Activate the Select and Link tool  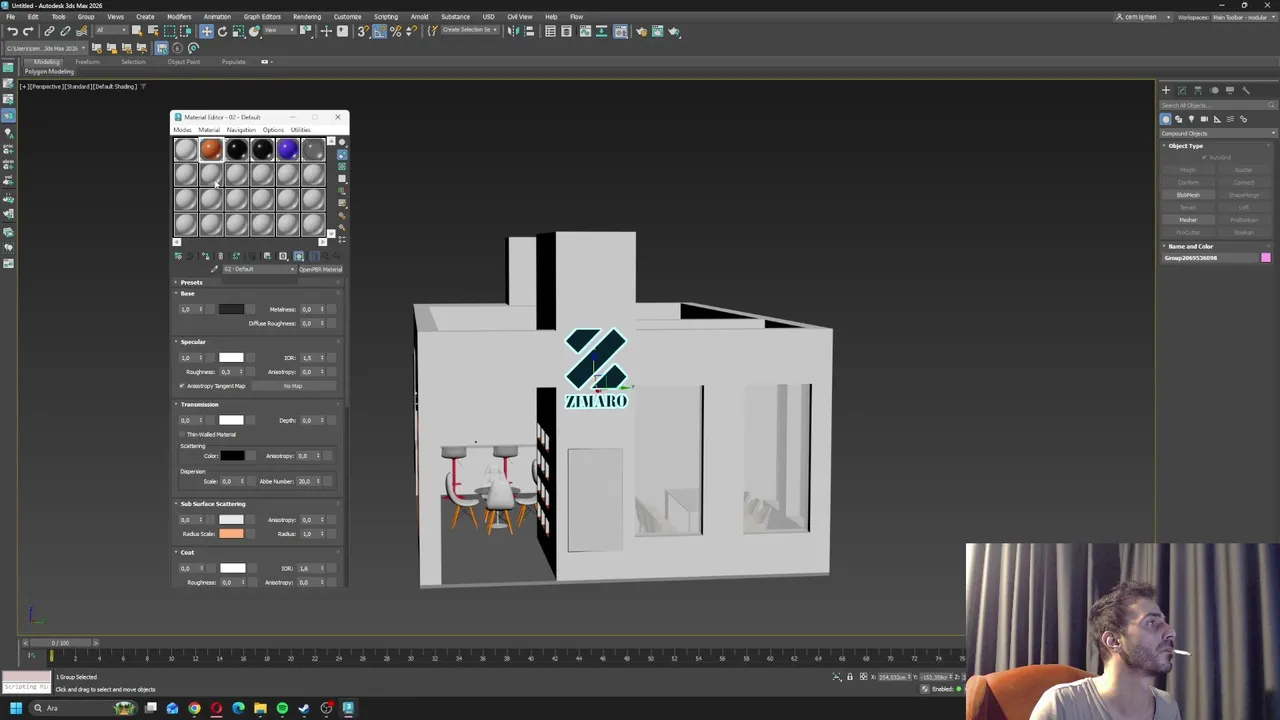point(49,31)
